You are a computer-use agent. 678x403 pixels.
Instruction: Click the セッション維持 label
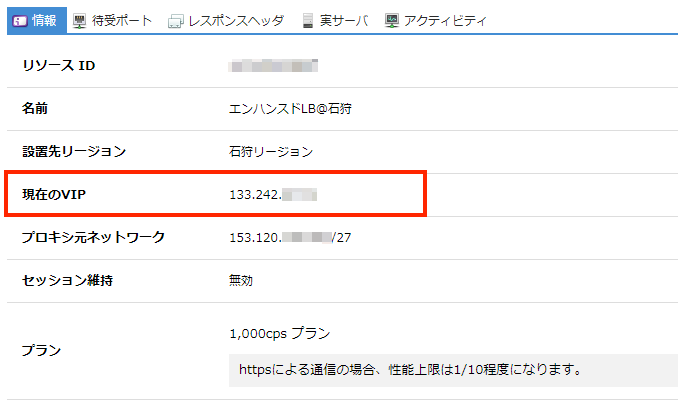point(67,281)
